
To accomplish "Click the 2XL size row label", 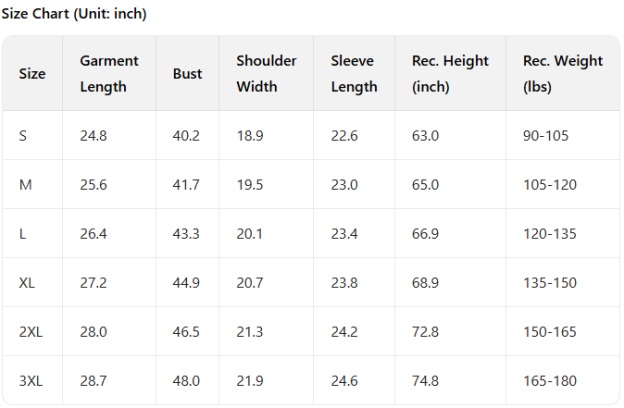I will [31, 332].
